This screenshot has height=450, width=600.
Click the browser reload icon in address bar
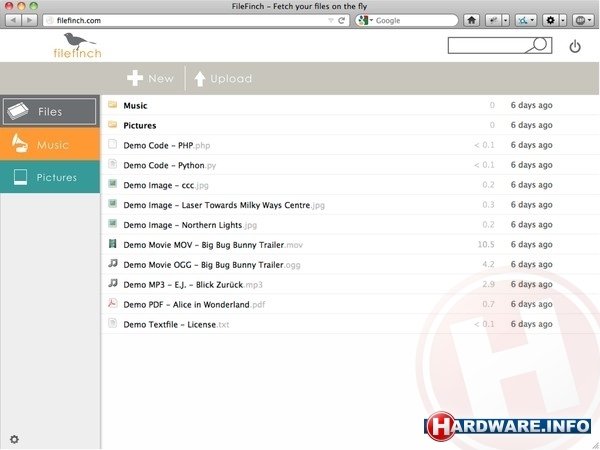click(342, 20)
